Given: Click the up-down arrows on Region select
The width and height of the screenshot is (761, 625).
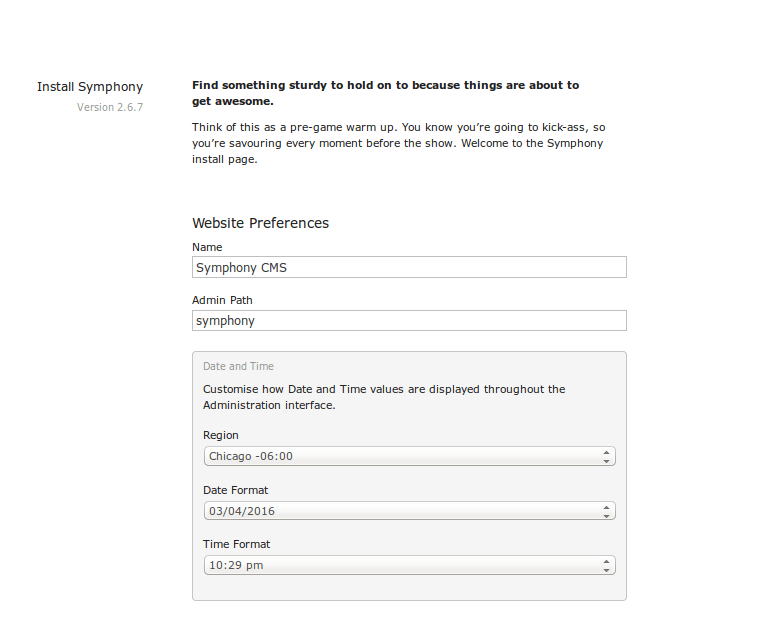Looking at the screenshot, I should point(607,456).
